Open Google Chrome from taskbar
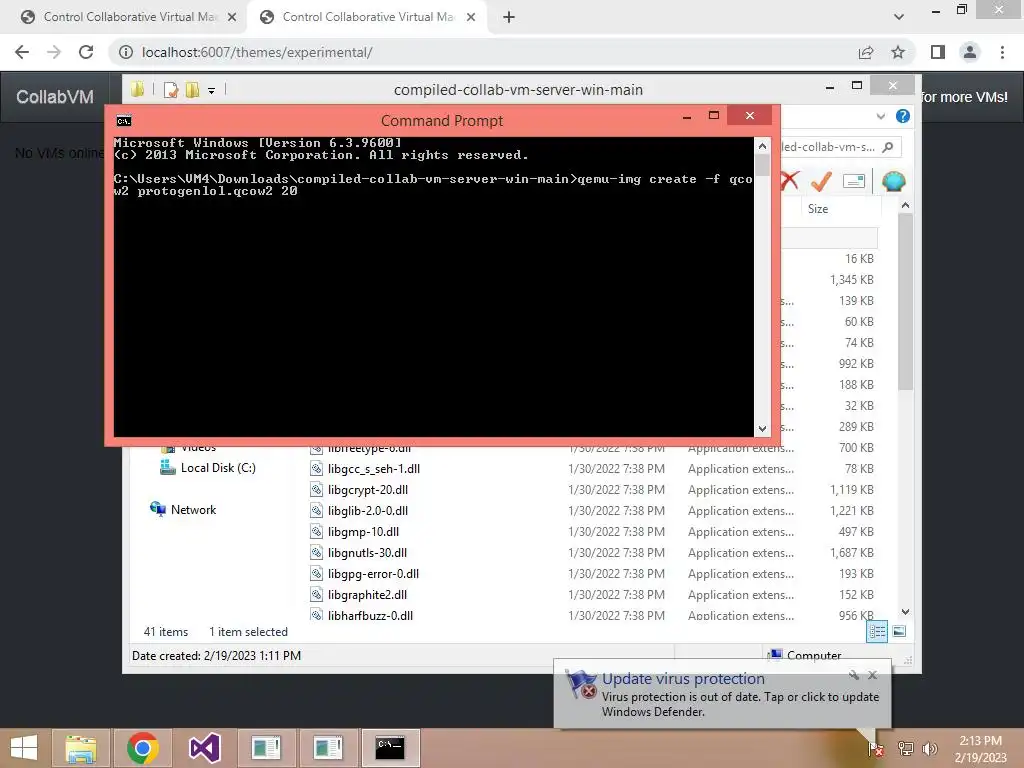1024x768 pixels. pos(142,748)
